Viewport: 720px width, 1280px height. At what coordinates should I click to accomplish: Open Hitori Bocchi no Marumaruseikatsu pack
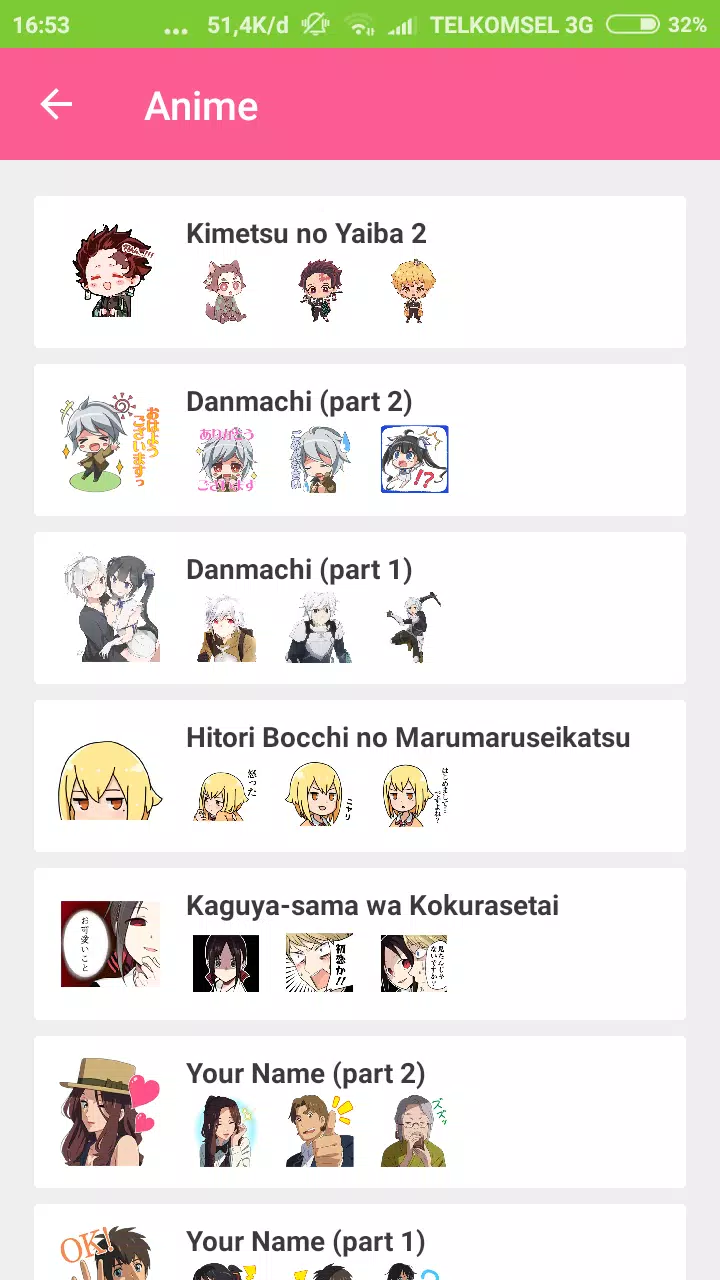pyautogui.click(x=360, y=776)
